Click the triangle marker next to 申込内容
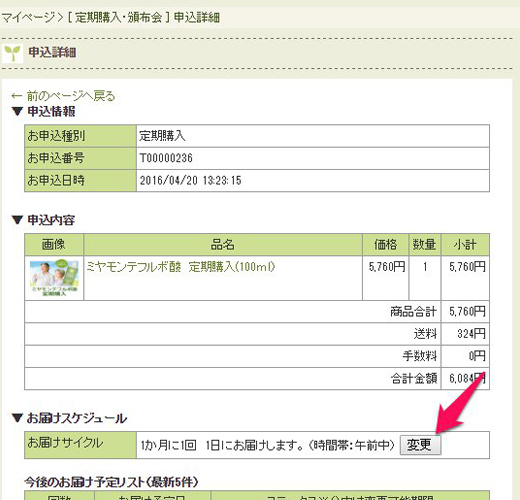This screenshot has width=520, height=500. tap(17, 220)
